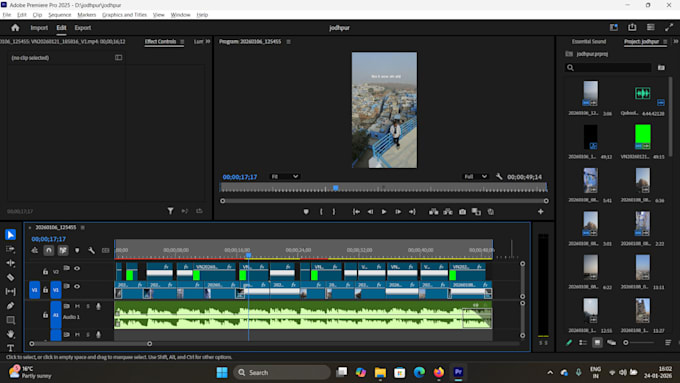
Task: Select the green screen clip thumbnail
Action: pyautogui.click(x=642, y=137)
